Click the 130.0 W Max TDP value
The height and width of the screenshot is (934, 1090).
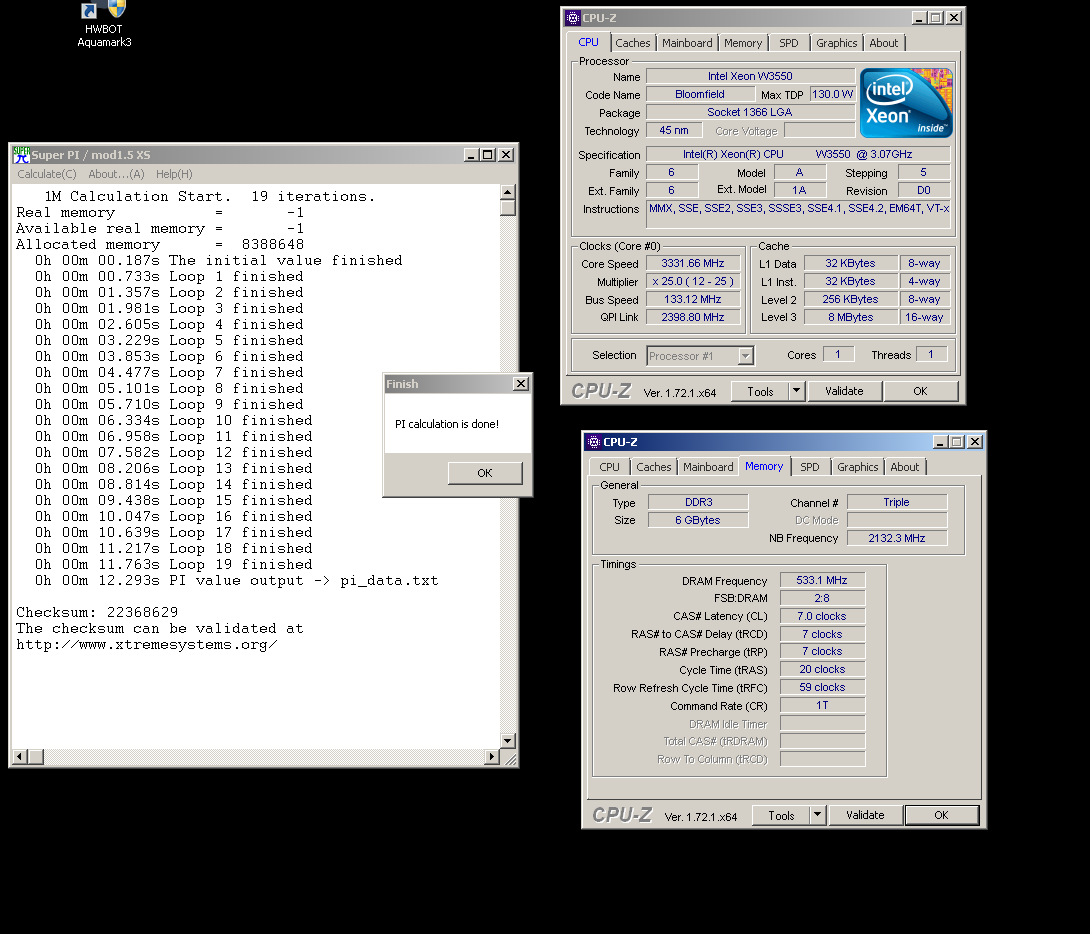[x=832, y=95]
